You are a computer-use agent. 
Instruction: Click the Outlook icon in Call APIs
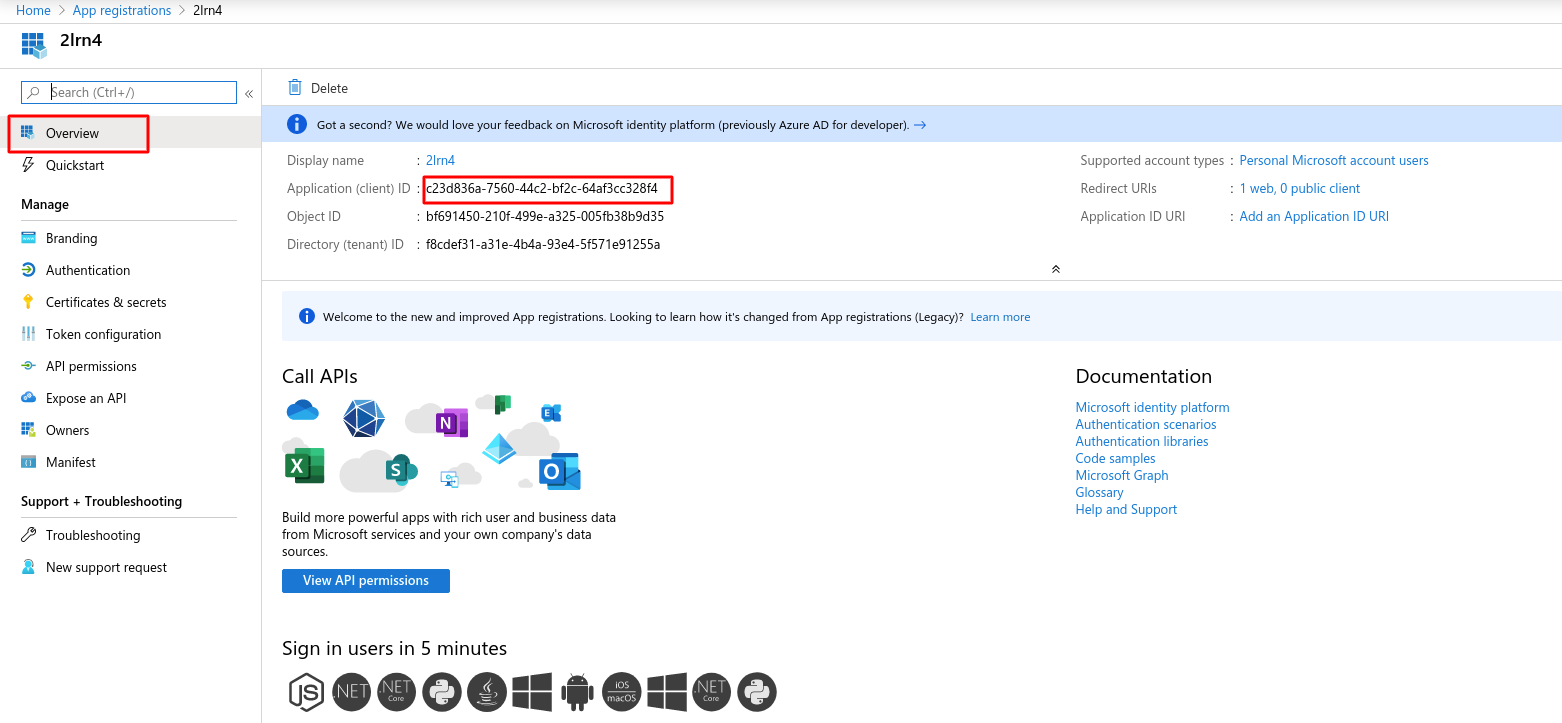point(560,471)
